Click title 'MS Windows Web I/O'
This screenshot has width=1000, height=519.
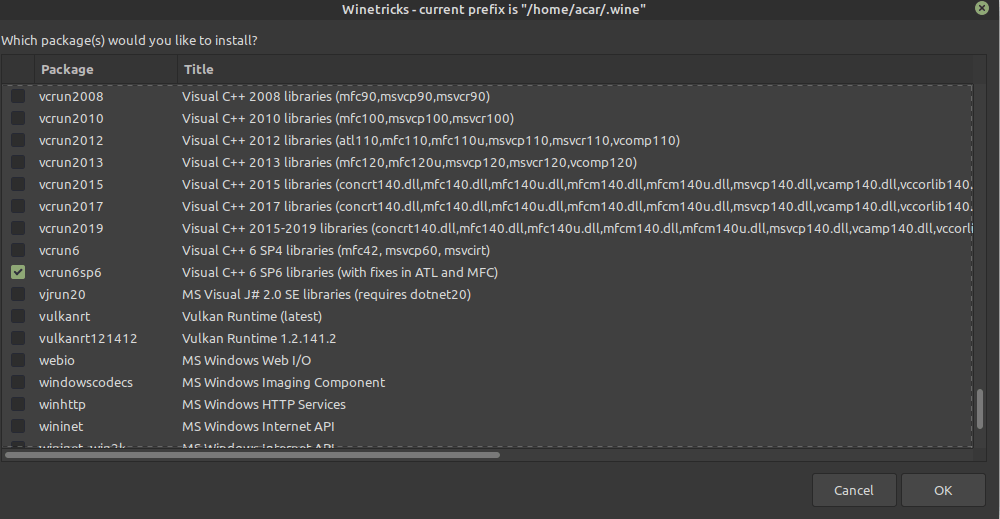246,360
